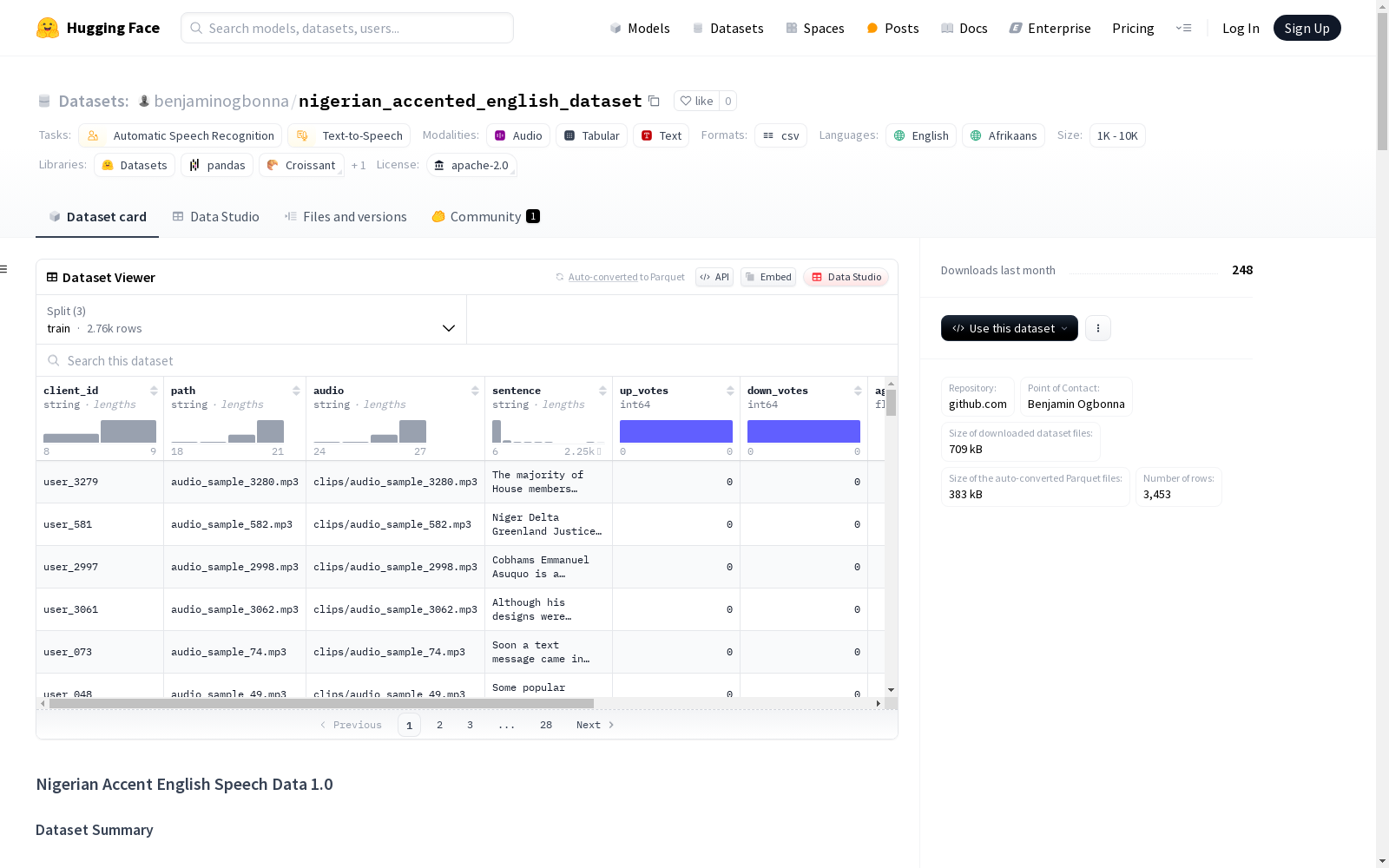Open Posts in the top navigation
Screen dimensions: 1389x868
click(892, 28)
